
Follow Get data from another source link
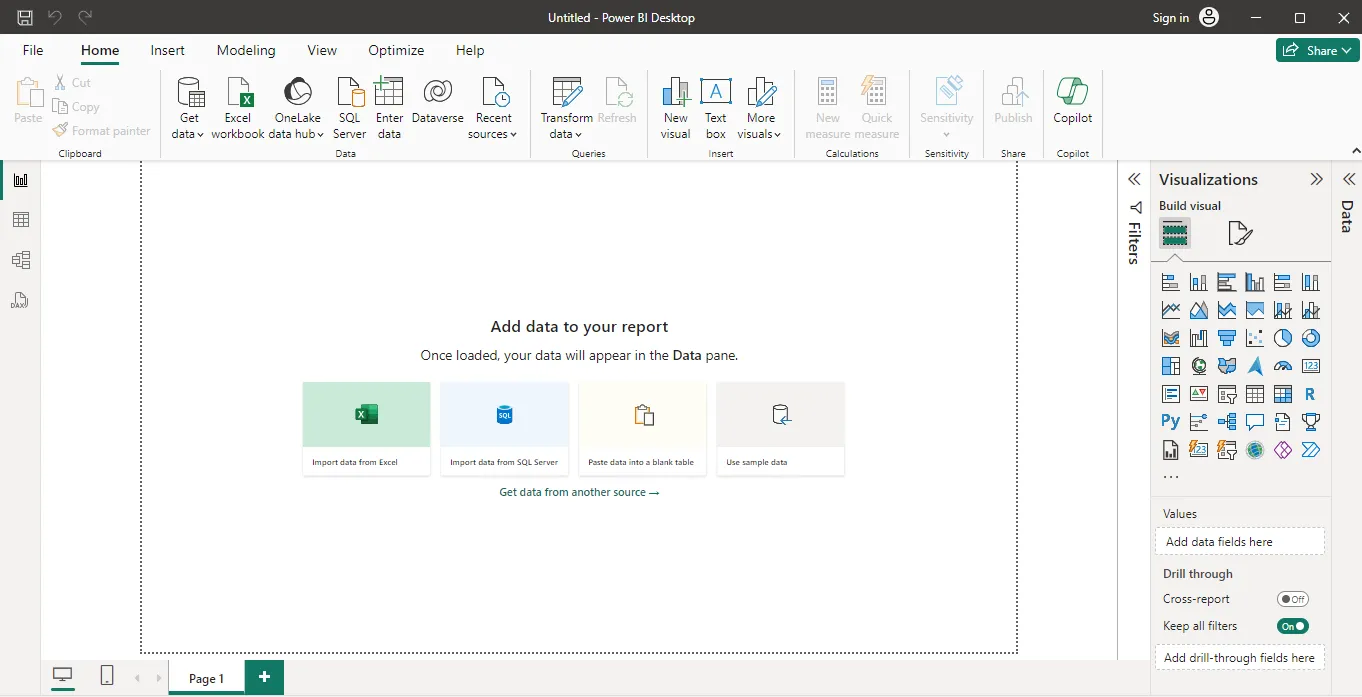[579, 492]
